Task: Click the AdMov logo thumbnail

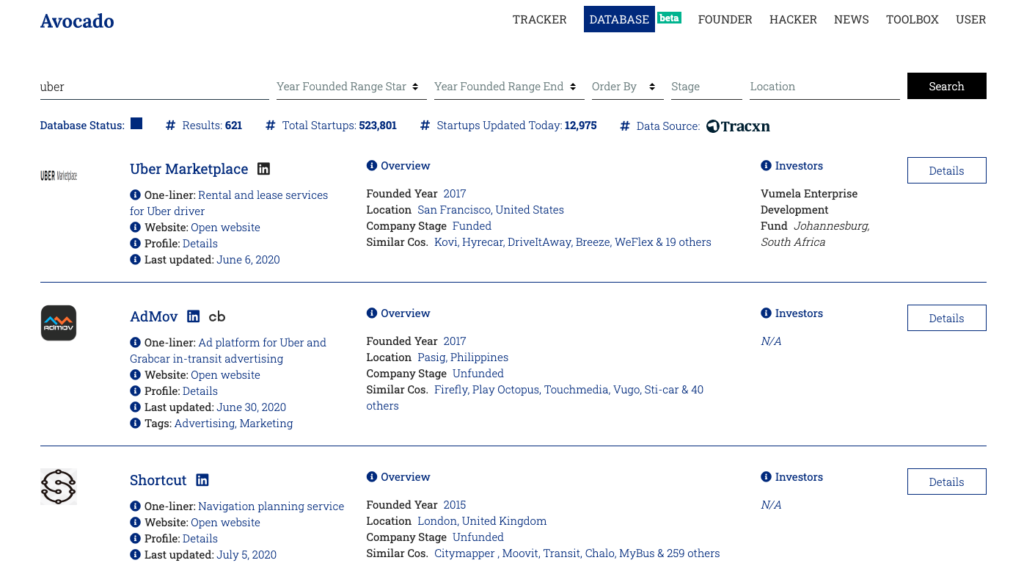Action: 59,323
